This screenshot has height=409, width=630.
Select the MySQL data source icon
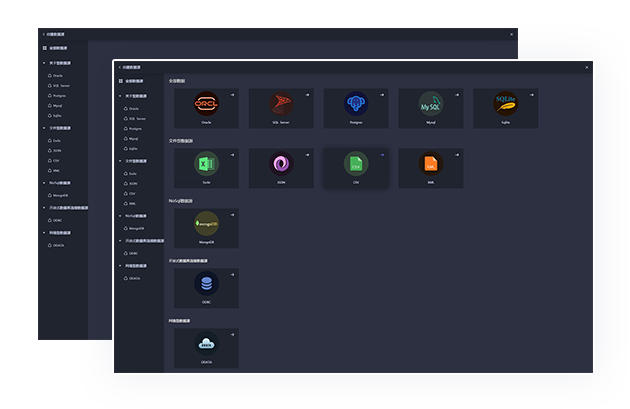pyautogui.click(x=430, y=103)
